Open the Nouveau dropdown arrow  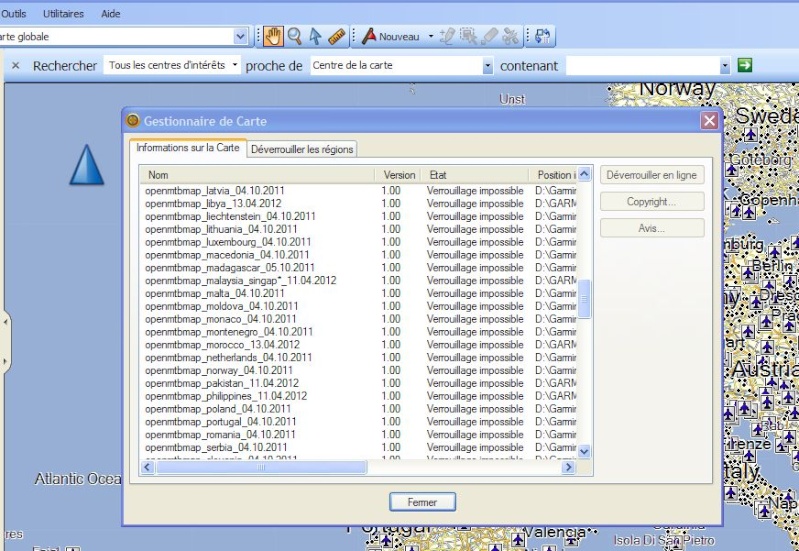point(431,37)
